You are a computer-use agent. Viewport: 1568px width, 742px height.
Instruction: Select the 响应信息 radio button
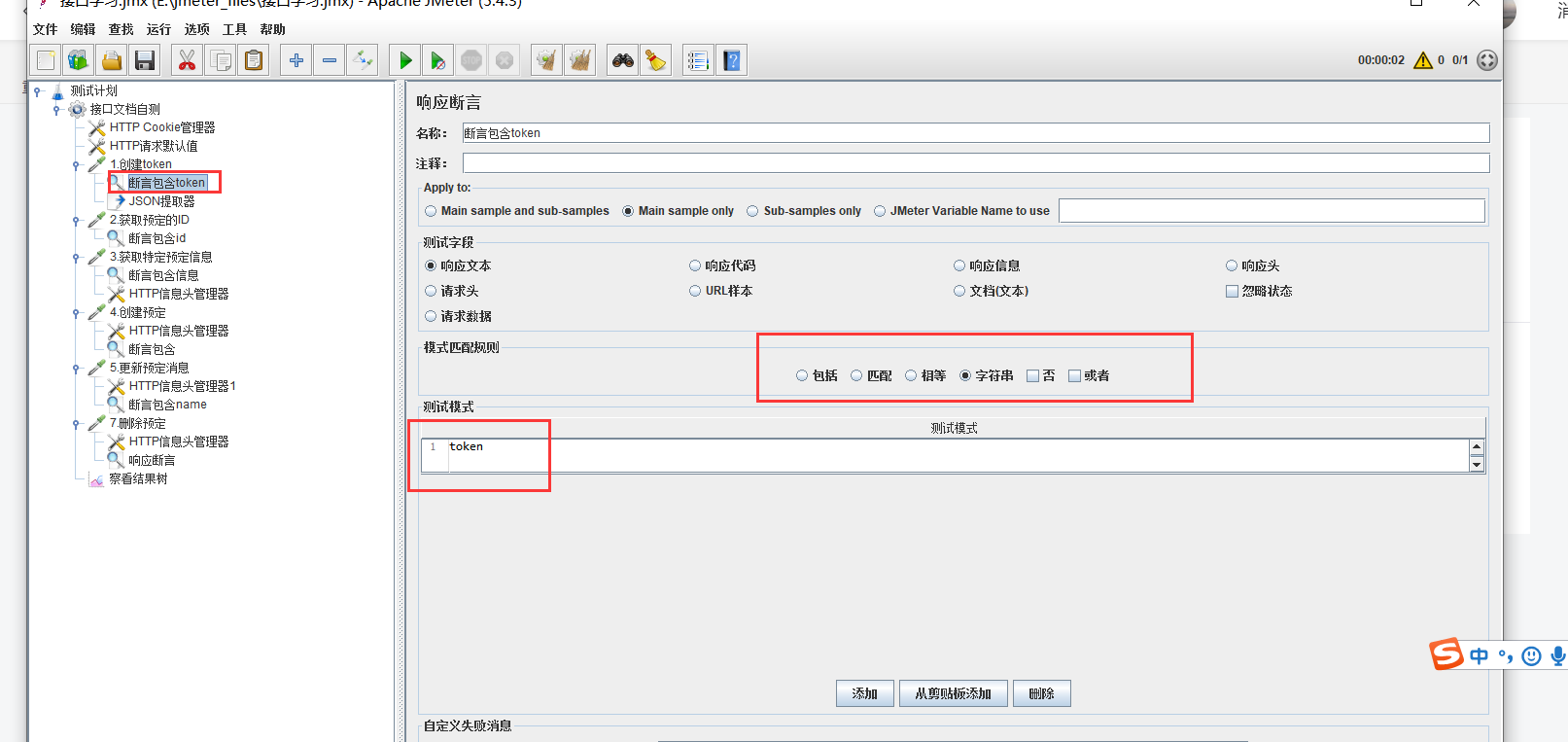click(x=987, y=265)
